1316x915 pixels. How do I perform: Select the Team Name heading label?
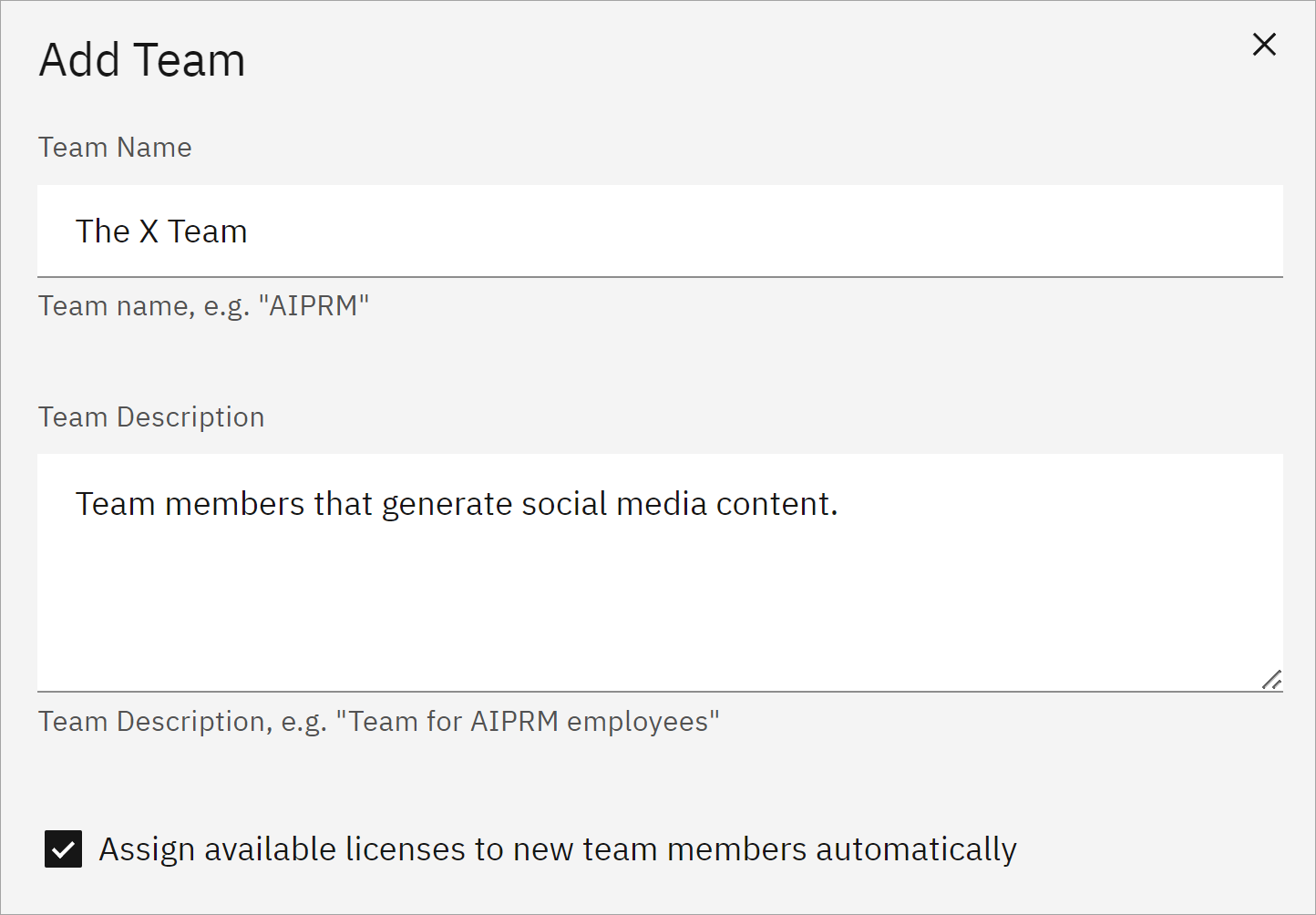click(x=114, y=146)
